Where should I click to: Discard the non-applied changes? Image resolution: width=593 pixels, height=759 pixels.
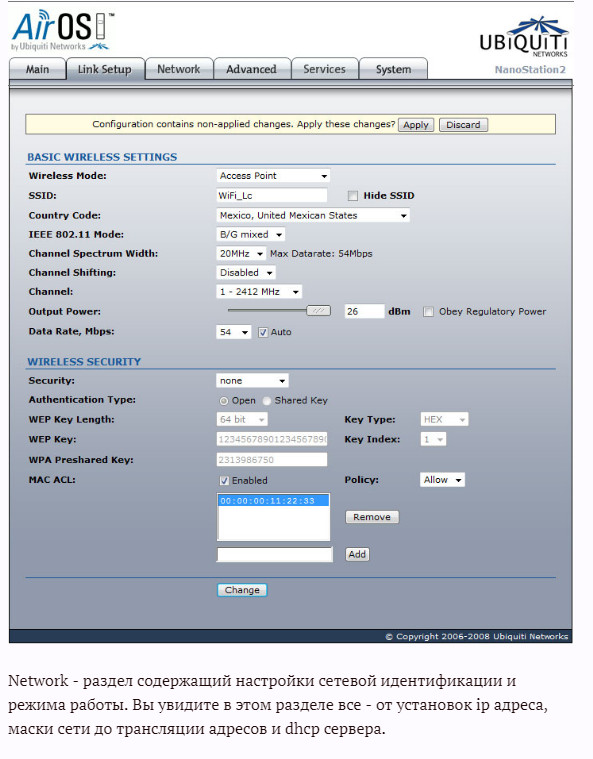[463, 125]
